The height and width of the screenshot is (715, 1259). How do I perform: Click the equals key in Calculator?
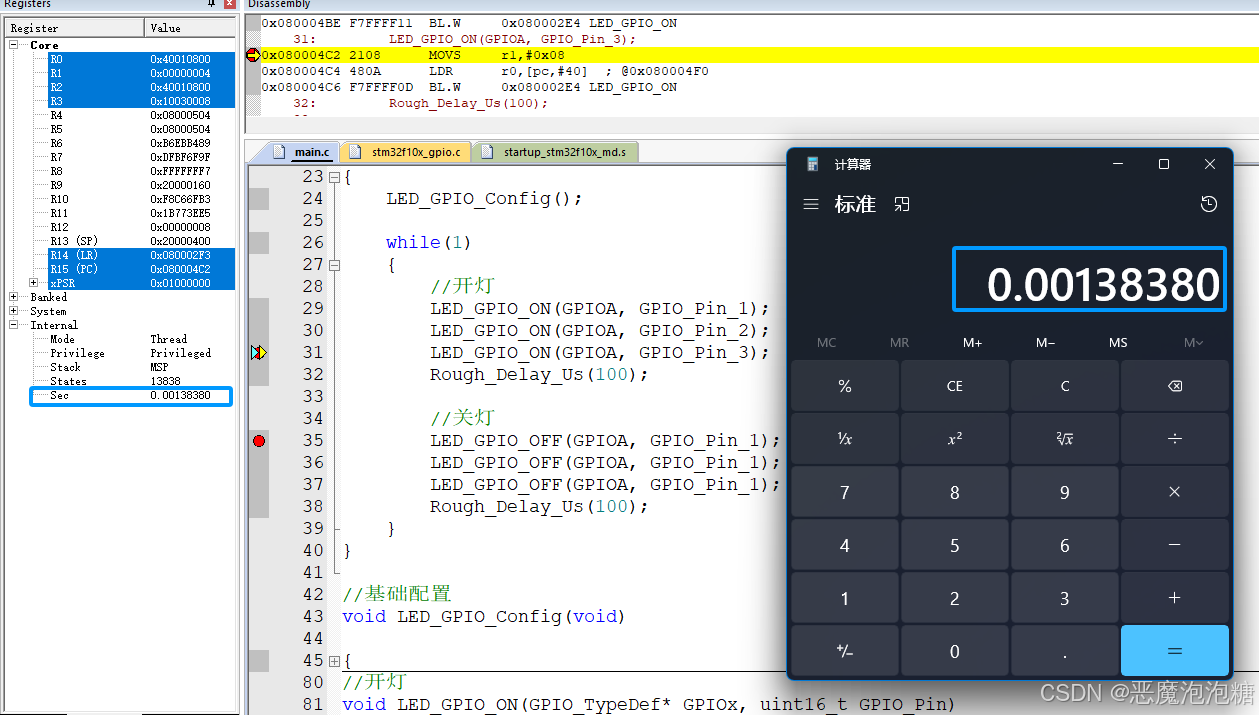tap(1174, 651)
